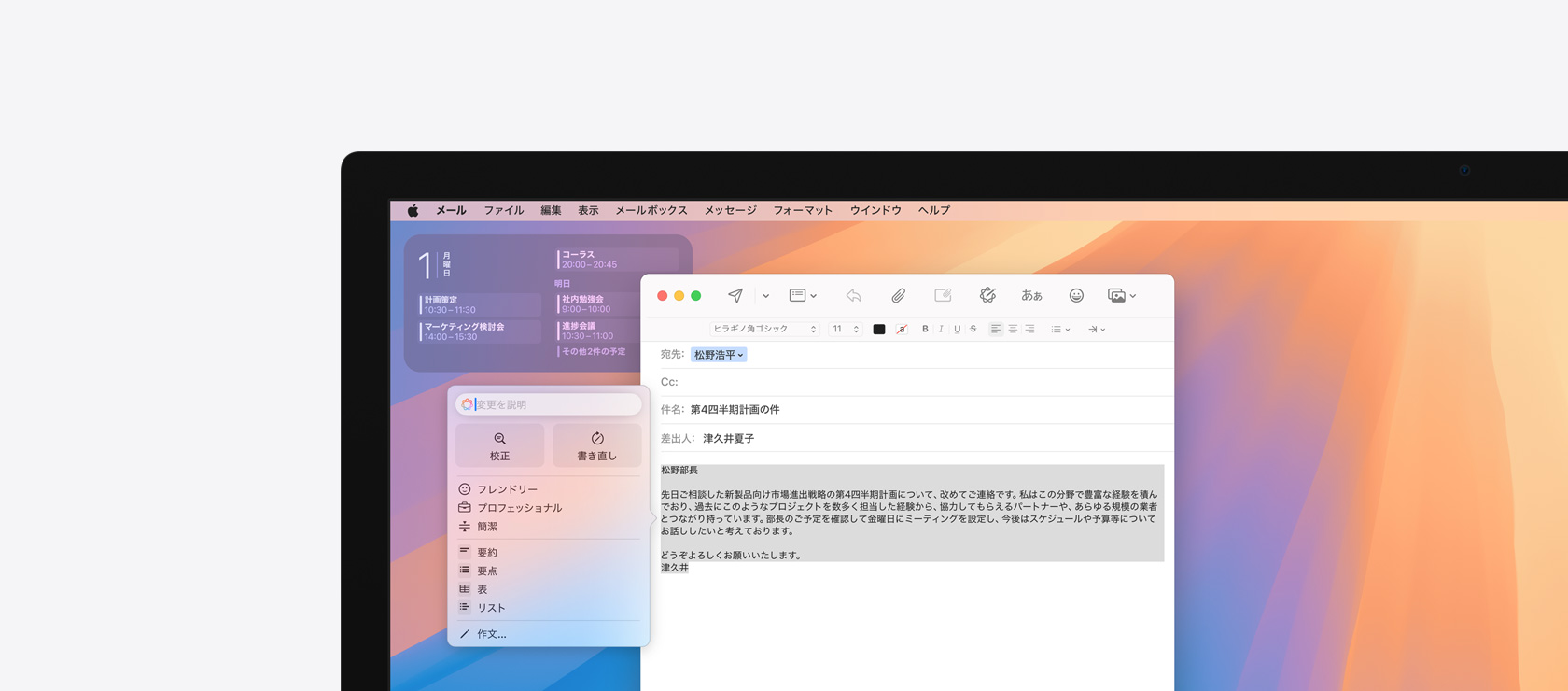Open the photo browser dropdown

point(1121,295)
